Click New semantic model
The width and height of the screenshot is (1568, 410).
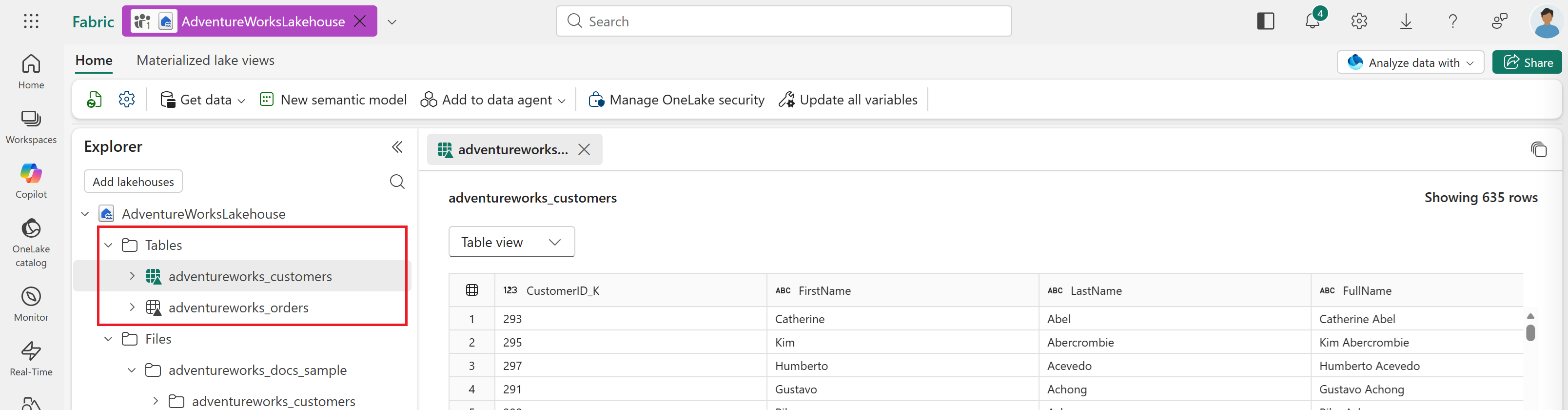(333, 99)
